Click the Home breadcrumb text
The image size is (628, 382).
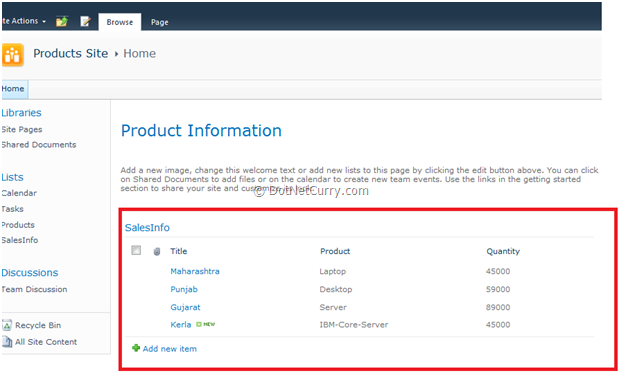pyautogui.click(x=139, y=54)
